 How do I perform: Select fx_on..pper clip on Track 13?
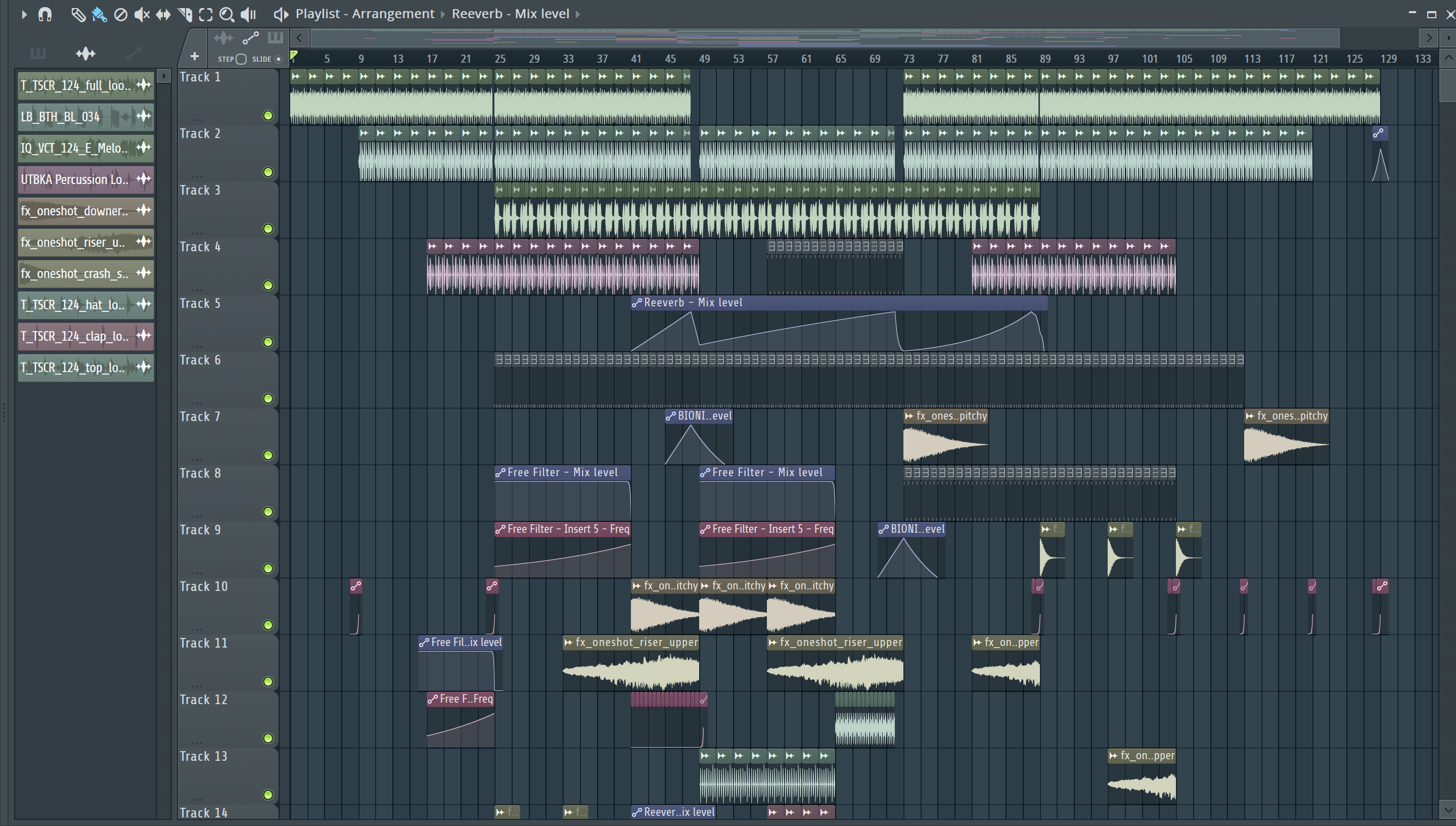(x=1141, y=777)
